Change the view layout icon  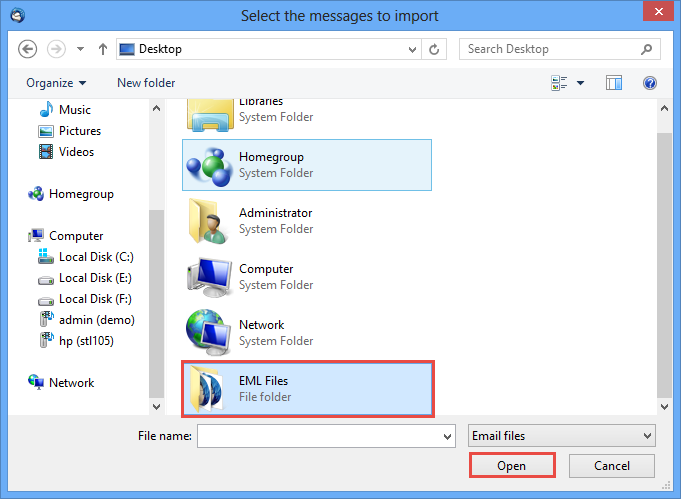point(559,83)
